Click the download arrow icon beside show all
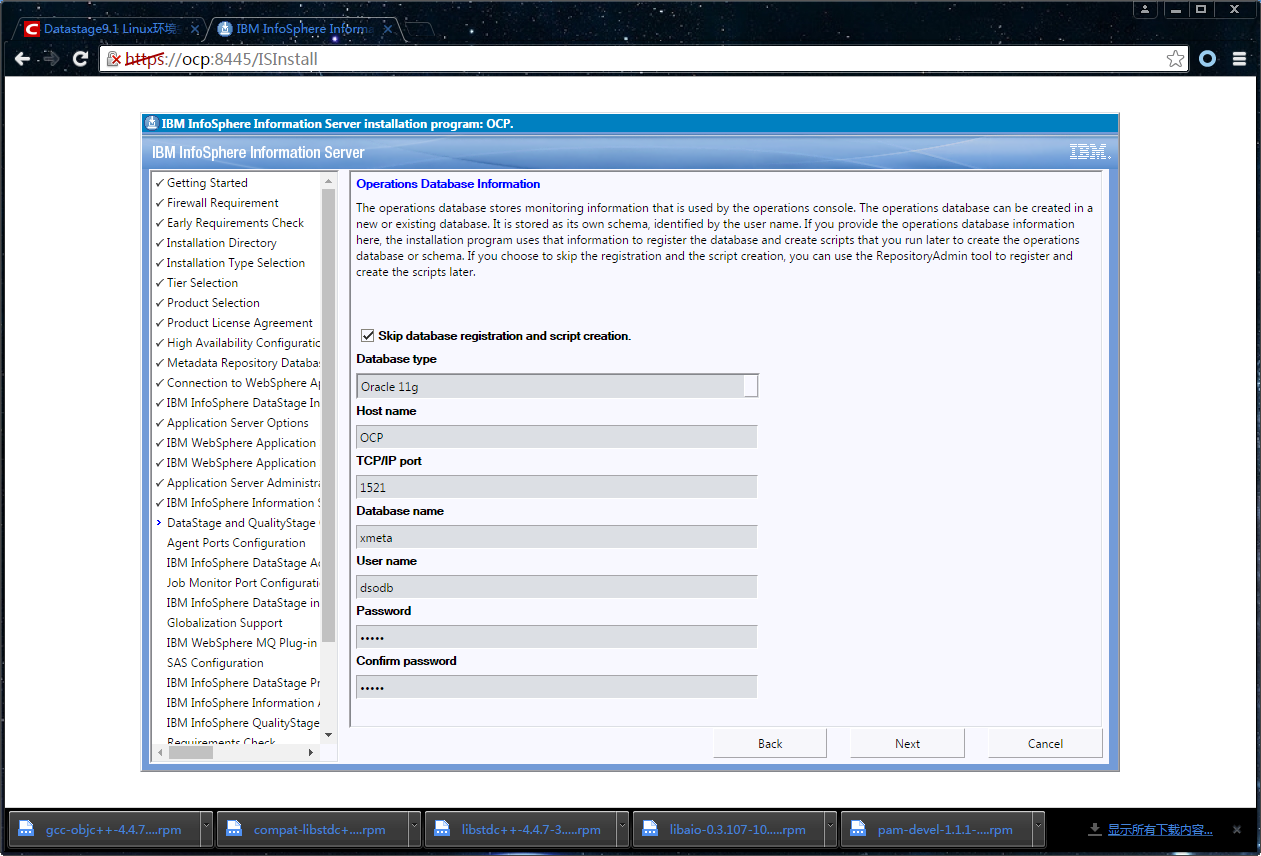Viewport: 1261px width, 856px height. [x=1095, y=829]
